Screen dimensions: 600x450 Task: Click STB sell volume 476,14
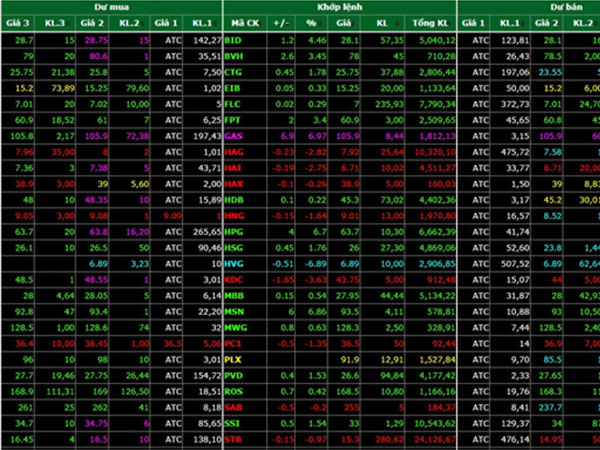coord(515,440)
